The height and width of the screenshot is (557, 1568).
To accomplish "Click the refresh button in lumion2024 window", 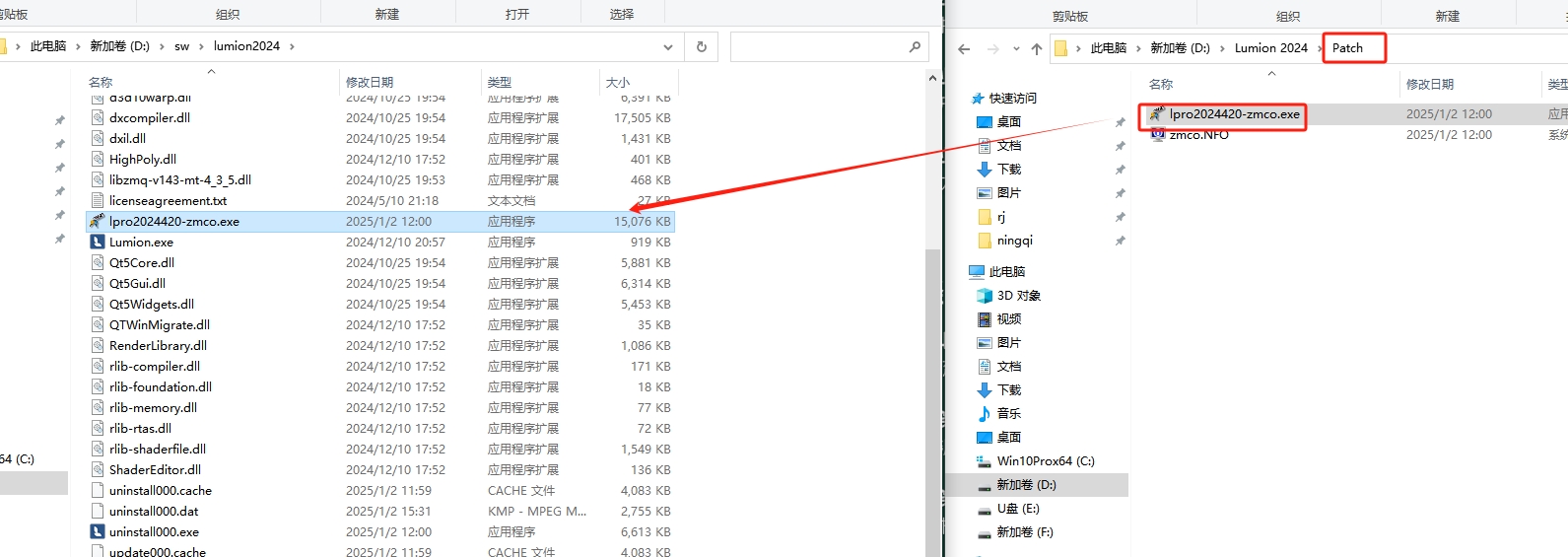I will [x=702, y=46].
